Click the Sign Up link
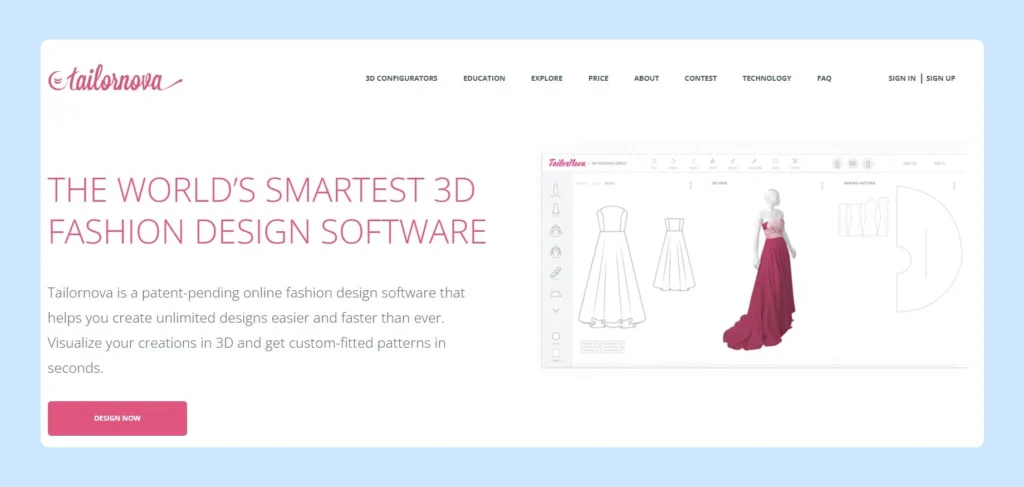The width and height of the screenshot is (1024, 487). (x=940, y=78)
